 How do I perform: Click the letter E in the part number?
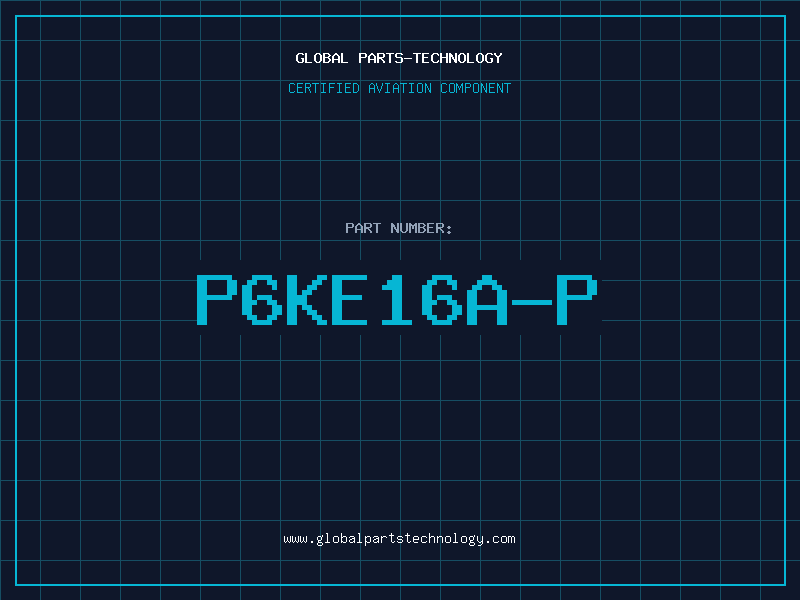349,300
